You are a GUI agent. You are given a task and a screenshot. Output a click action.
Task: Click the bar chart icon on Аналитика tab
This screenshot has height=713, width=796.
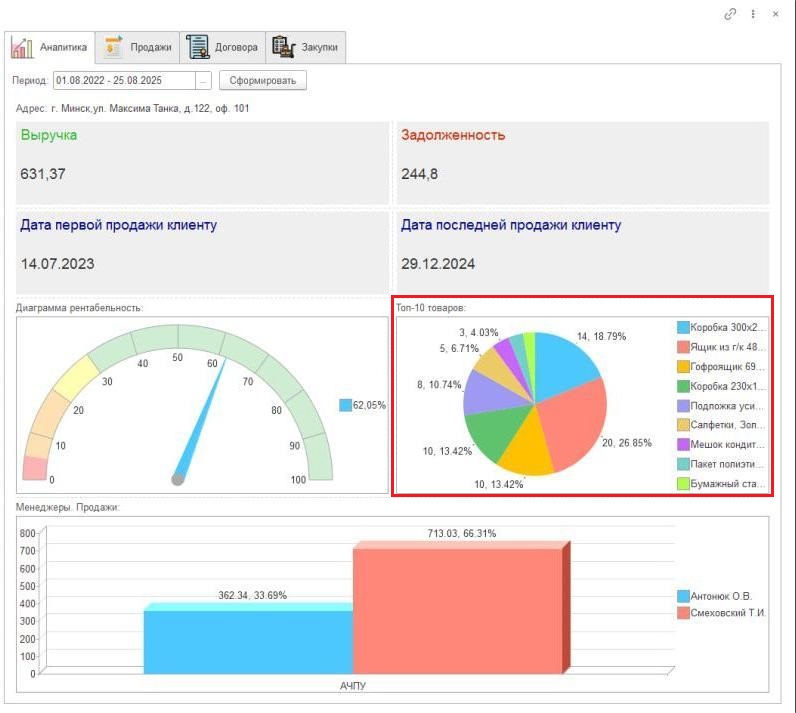click(22, 47)
